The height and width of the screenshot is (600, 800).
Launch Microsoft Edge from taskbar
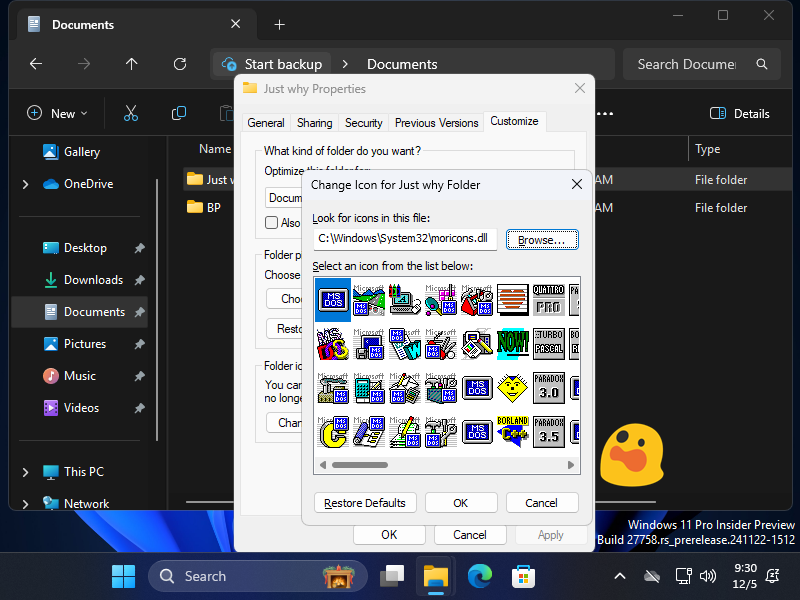click(x=480, y=577)
